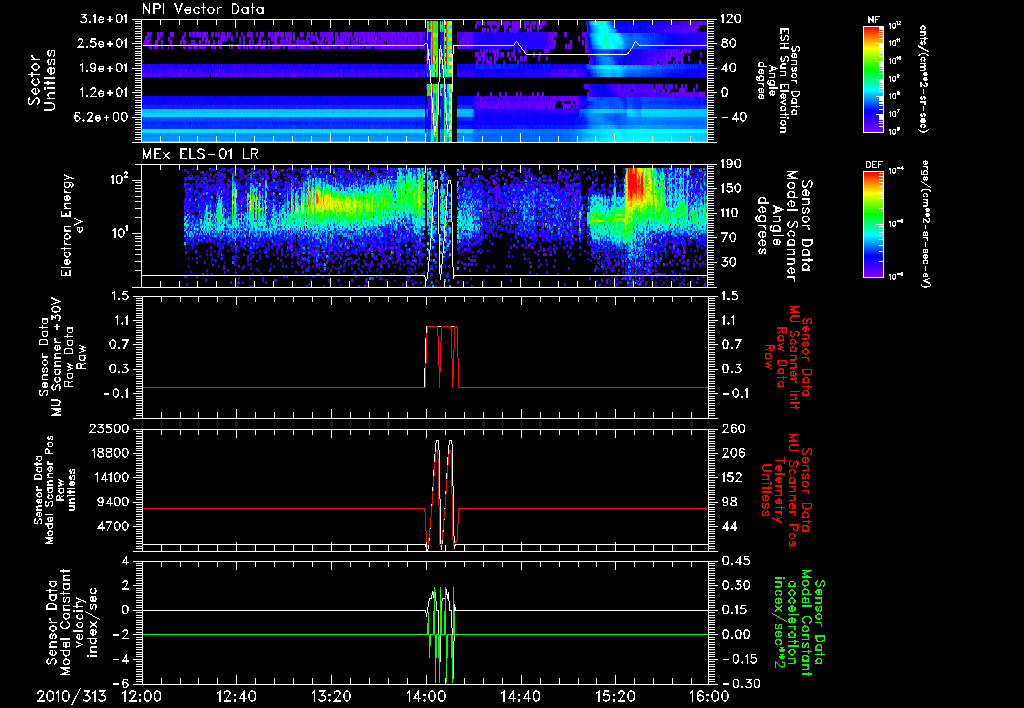Screen dimensions: 1024x708
Task: Select the "DEF" colorbar label
Action: coord(873,165)
